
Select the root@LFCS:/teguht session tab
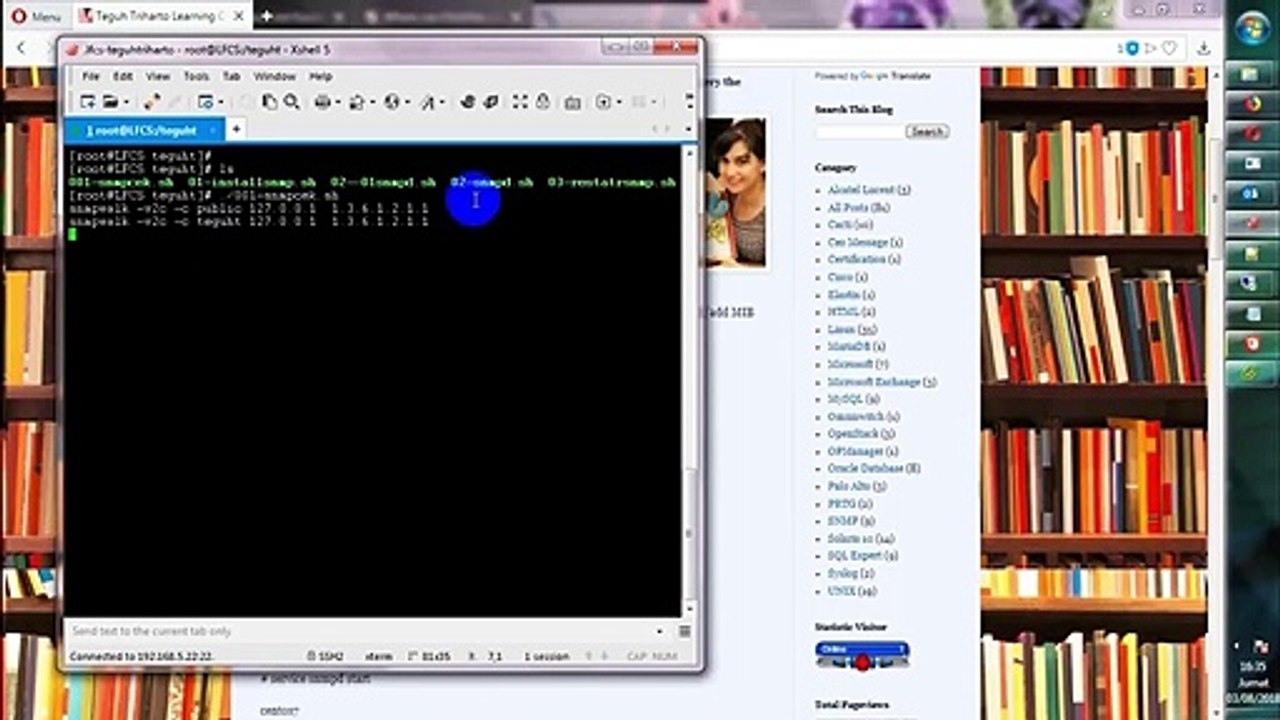(144, 130)
